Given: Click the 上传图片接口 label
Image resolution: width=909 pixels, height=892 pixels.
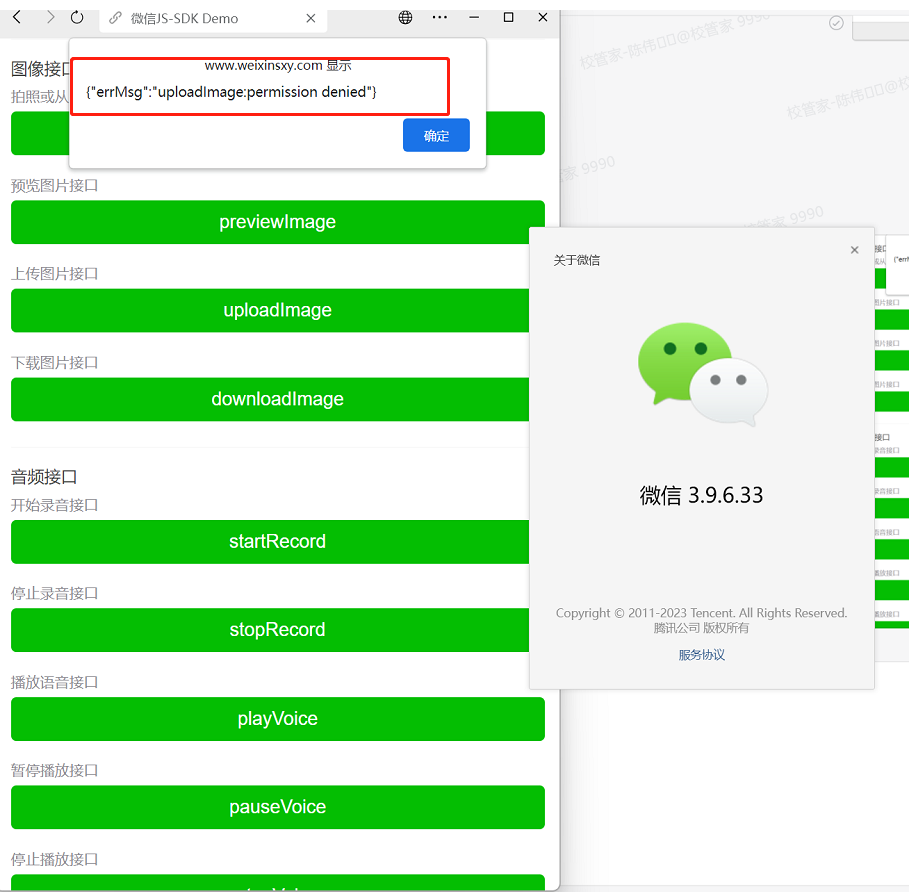Looking at the screenshot, I should point(54,274).
